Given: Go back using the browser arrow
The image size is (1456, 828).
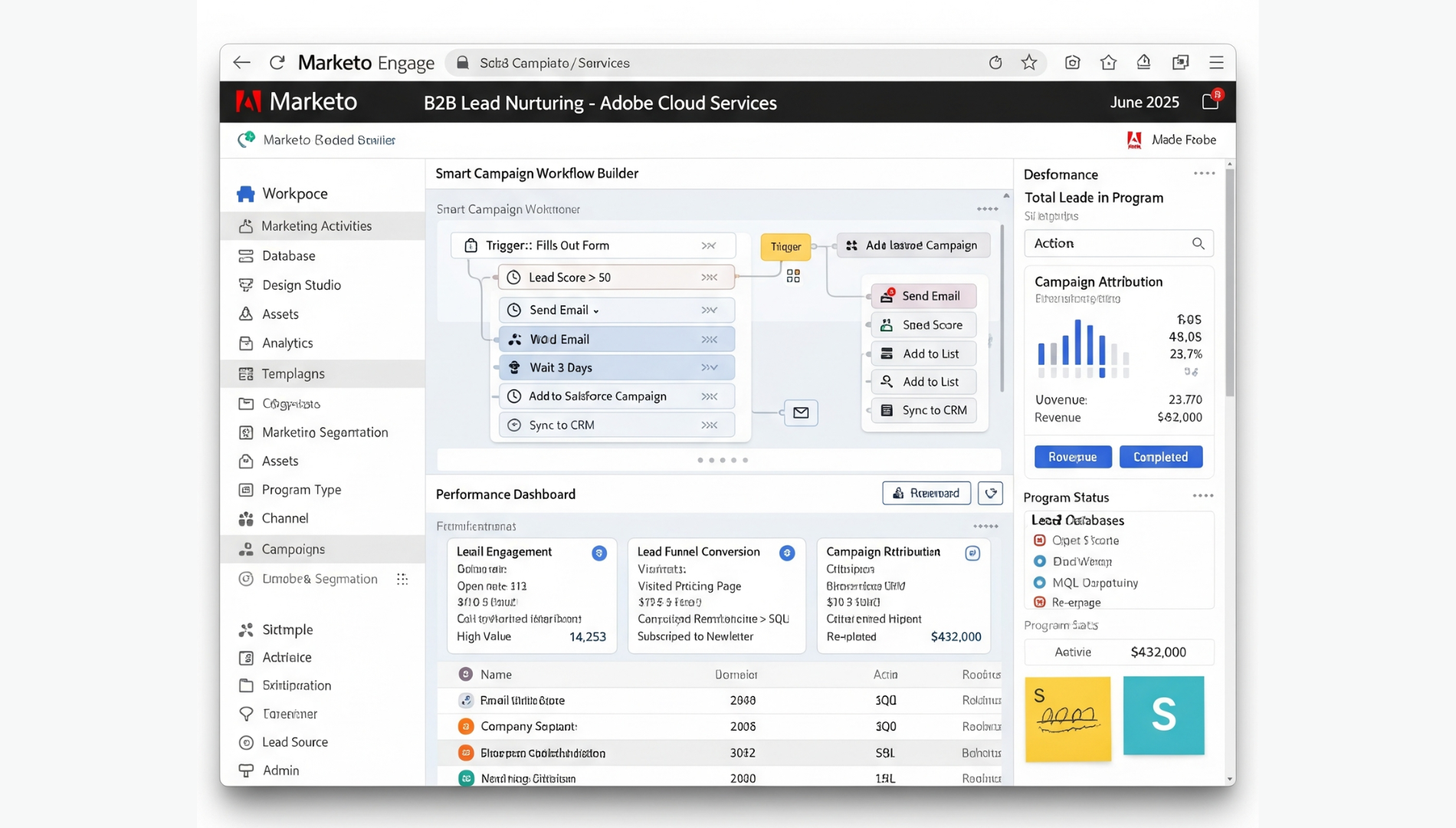Looking at the screenshot, I should 241,63.
